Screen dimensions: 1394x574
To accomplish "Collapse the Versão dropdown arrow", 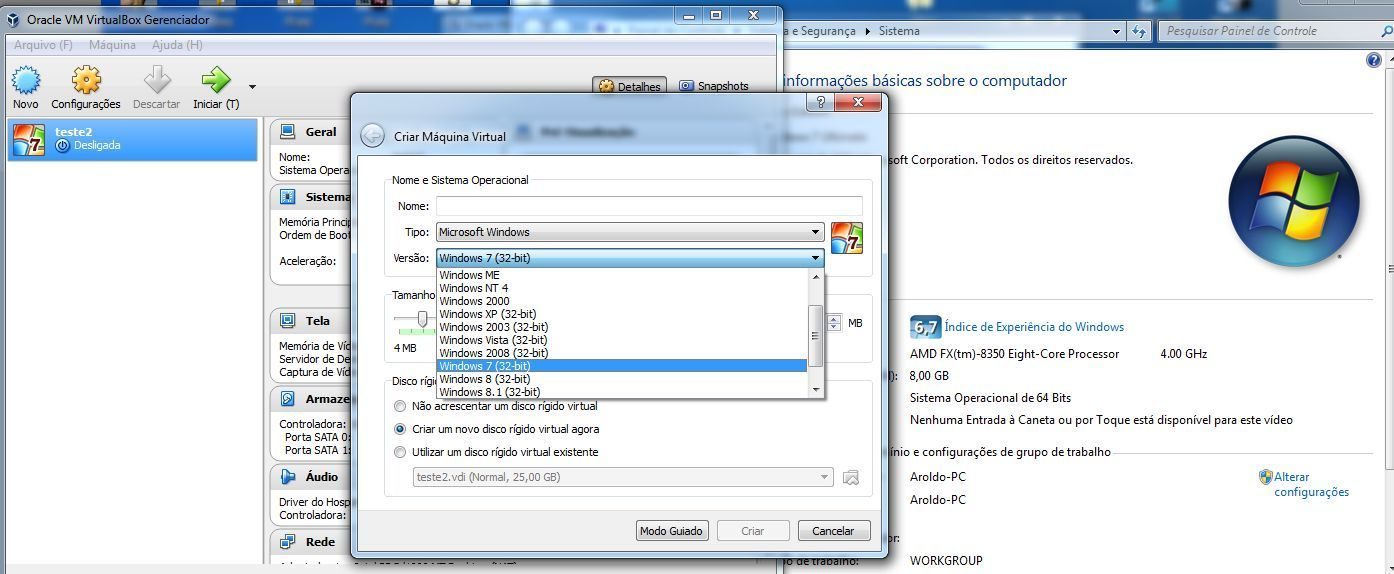I will coord(815,258).
